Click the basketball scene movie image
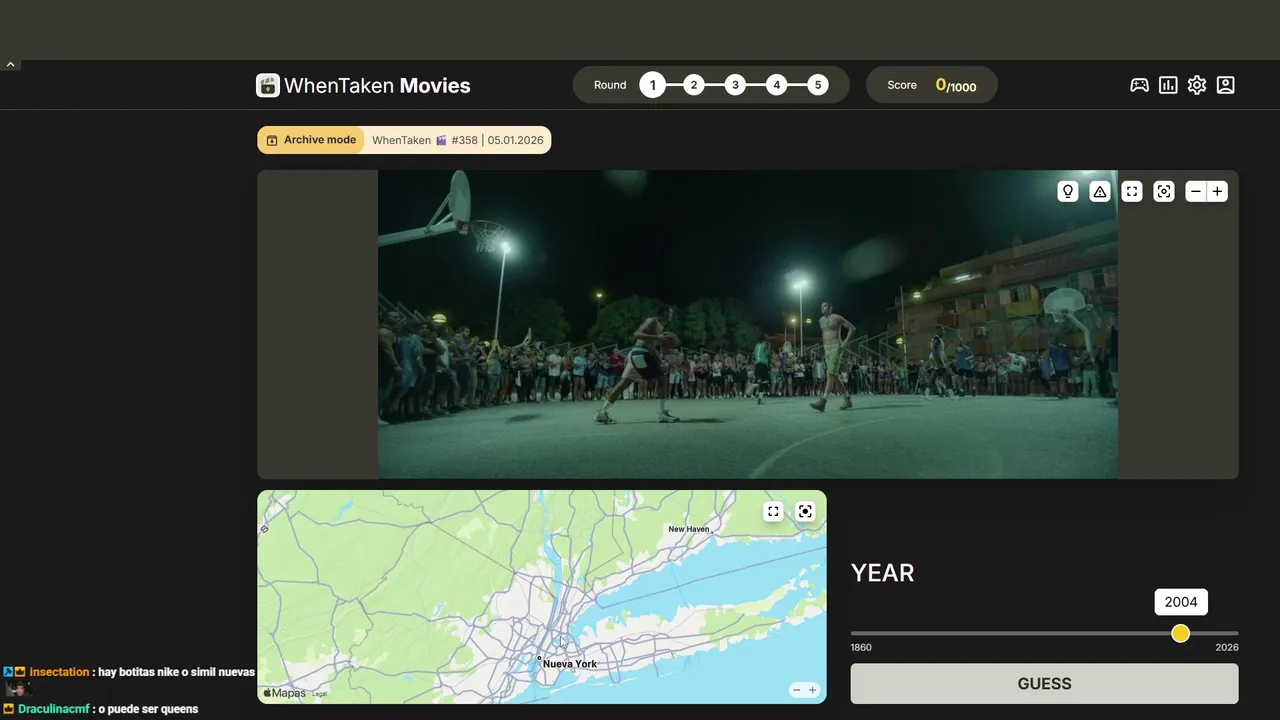Viewport: 1280px width, 720px height. pyautogui.click(x=748, y=324)
